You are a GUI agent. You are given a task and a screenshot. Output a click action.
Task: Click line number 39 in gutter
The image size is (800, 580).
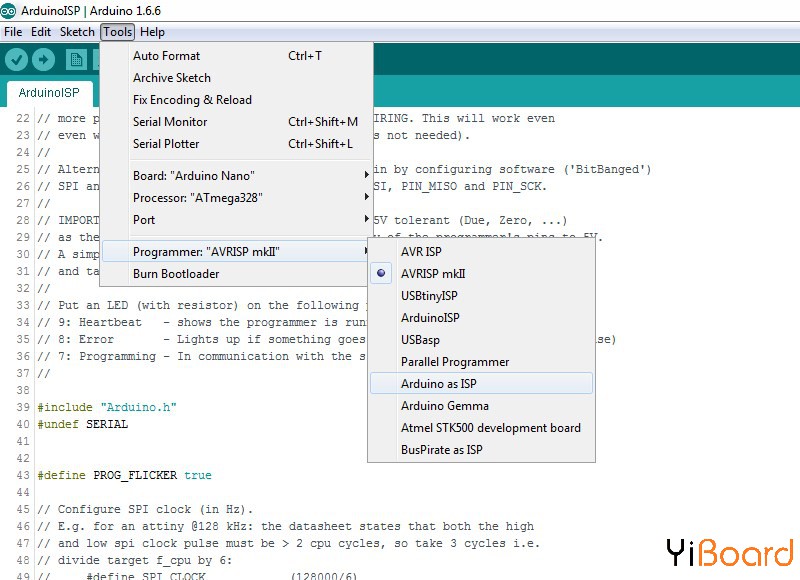23,407
